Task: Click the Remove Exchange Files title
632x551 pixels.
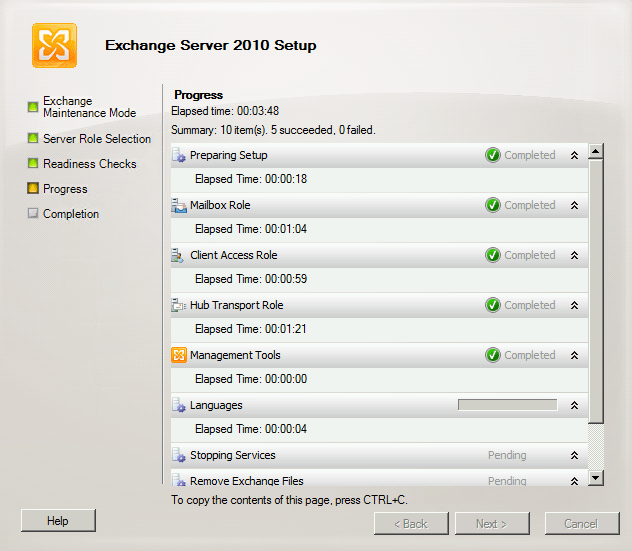Action: (247, 480)
